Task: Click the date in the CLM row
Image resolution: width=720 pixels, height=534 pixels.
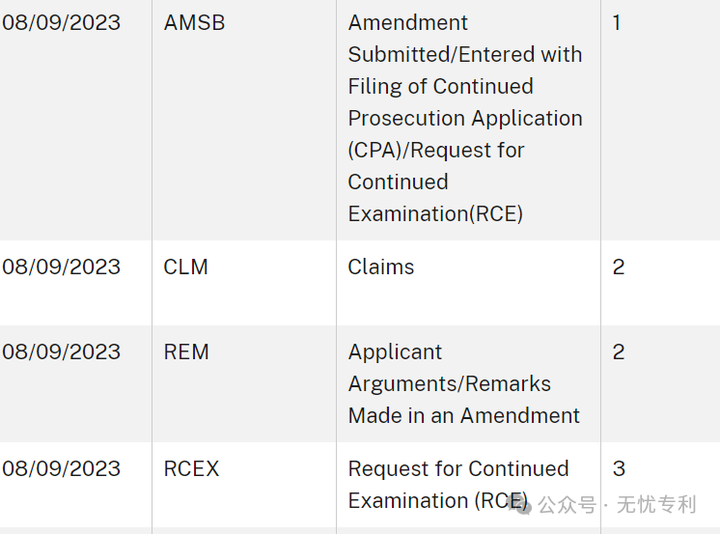Action: click(x=61, y=267)
